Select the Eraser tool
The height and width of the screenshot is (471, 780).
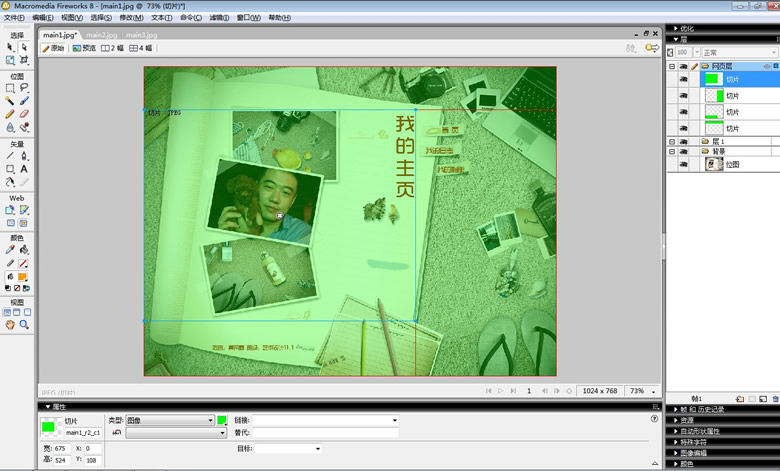(24, 114)
